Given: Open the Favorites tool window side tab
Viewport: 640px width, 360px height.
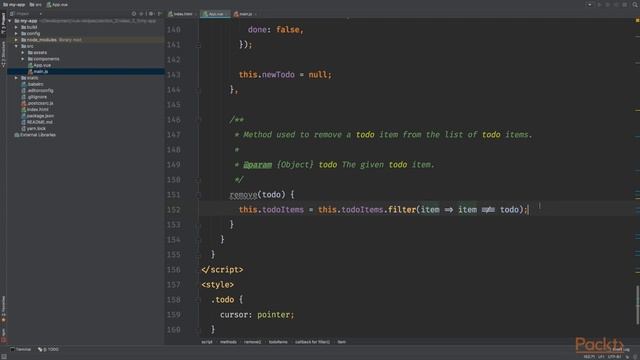Looking at the screenshot, I should pyautogui.click(x=3, y=309).
